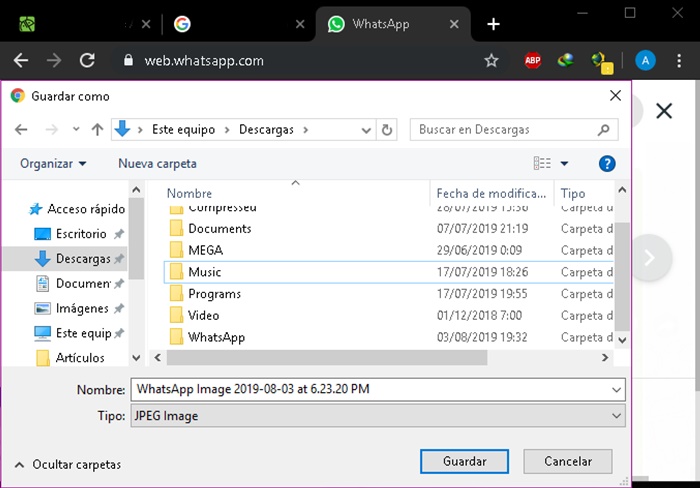Select the WhatsApp folder in file list
The image size is (700, 488).
click(388, 337)
